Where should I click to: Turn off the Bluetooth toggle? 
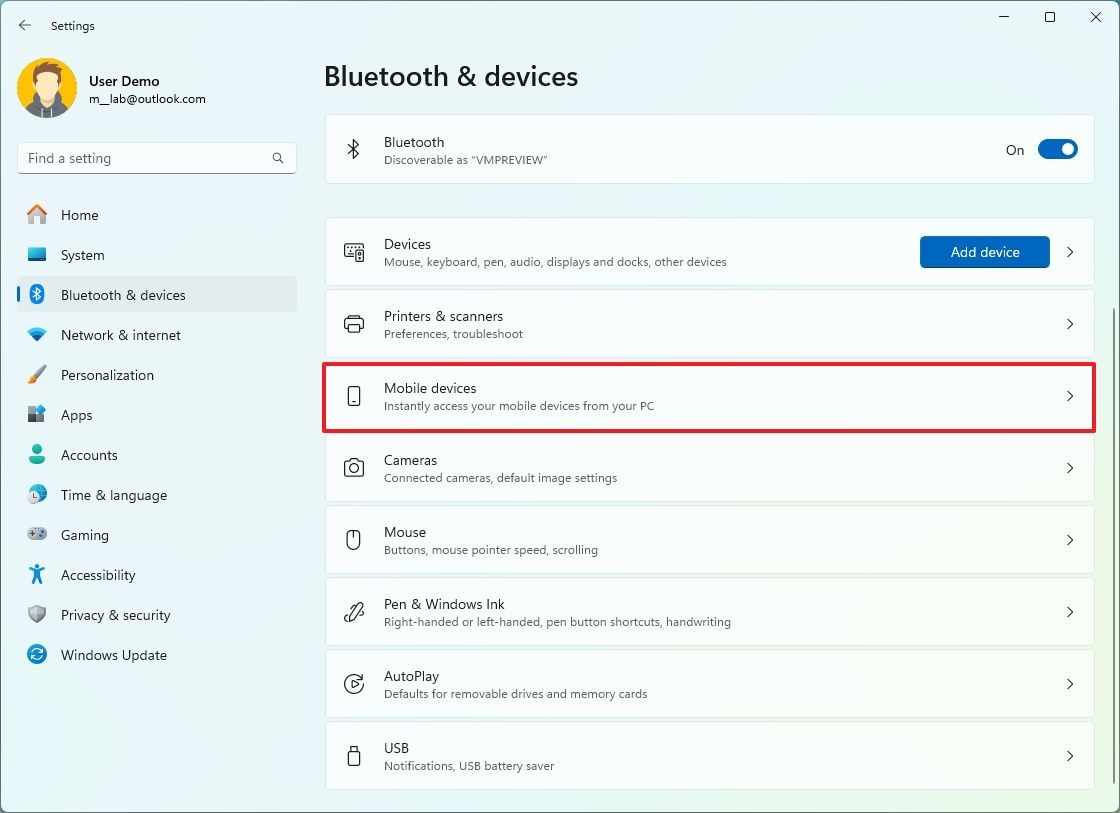1057,149
